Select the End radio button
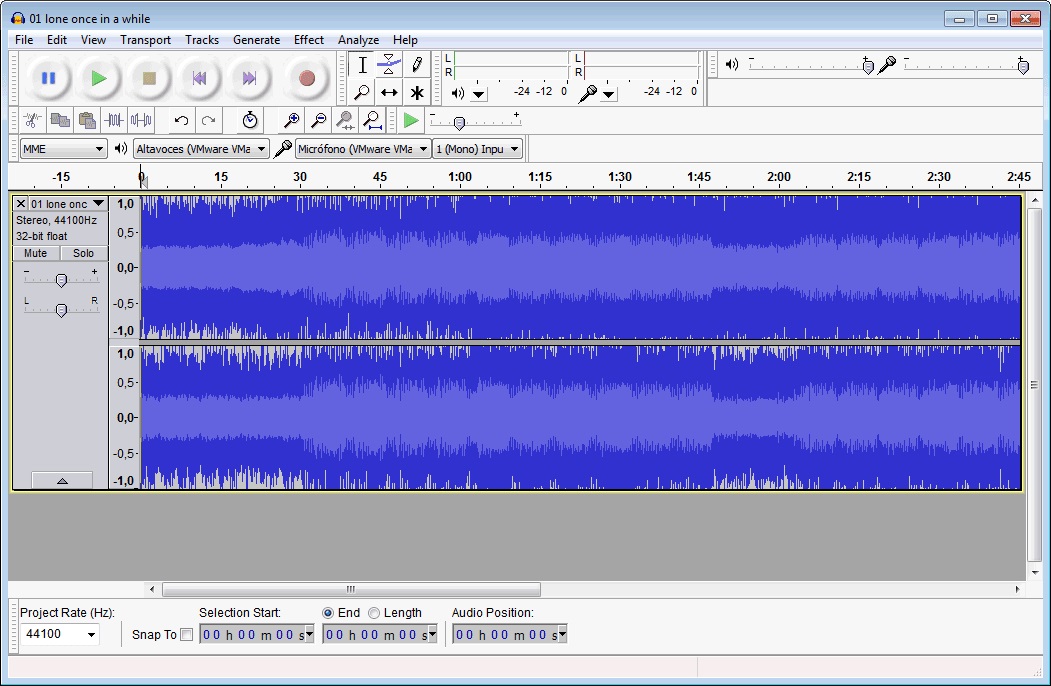This screenshot has width=1051, height=686. coord(328,613)
